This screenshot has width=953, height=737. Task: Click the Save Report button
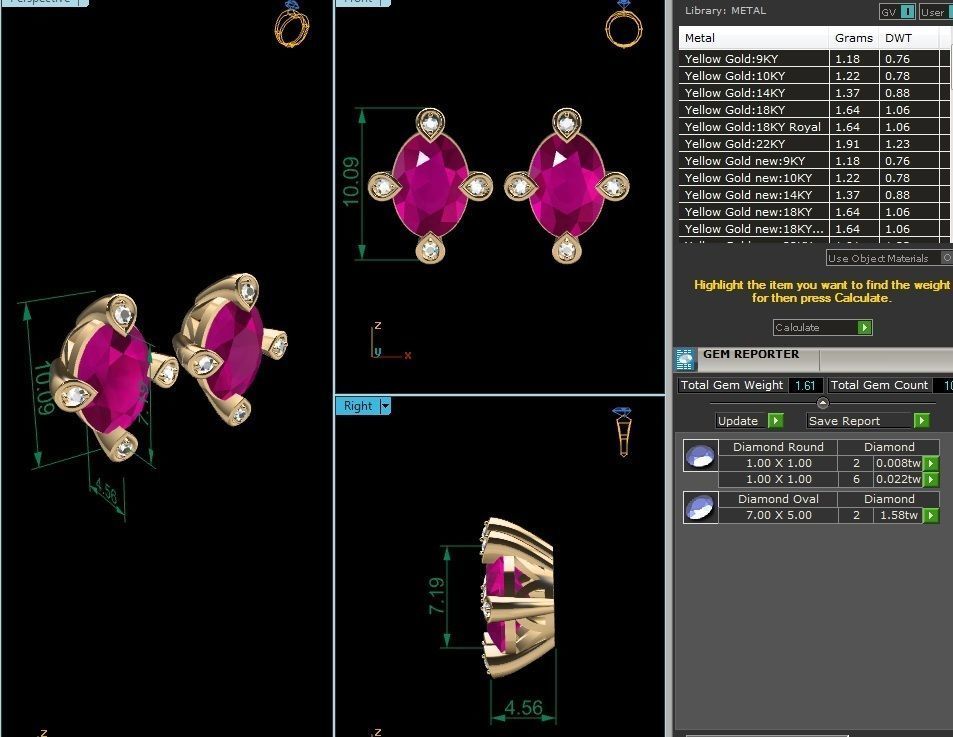point(868,420)
